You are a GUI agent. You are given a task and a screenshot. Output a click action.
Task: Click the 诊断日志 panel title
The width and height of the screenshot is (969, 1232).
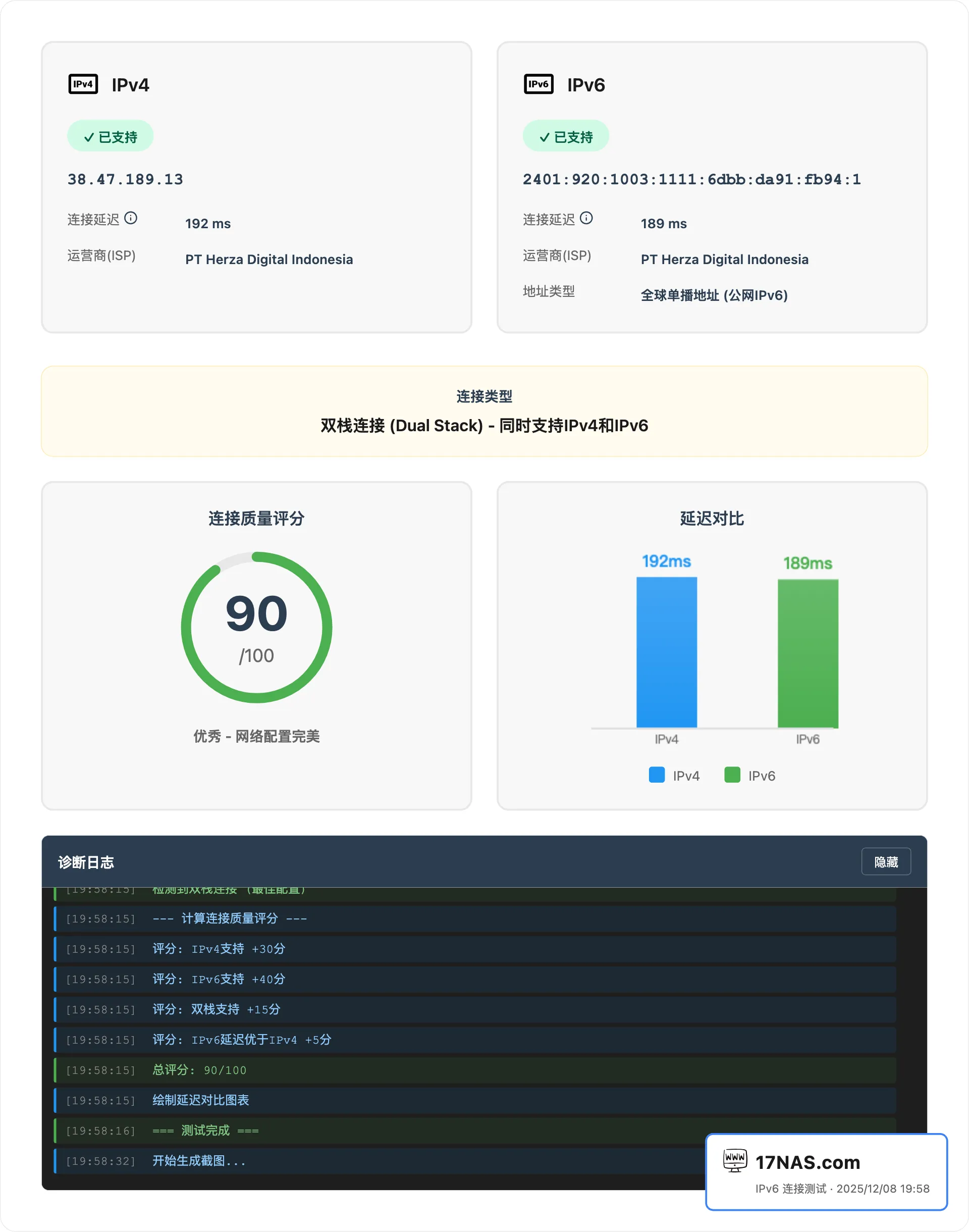(86, 862)
